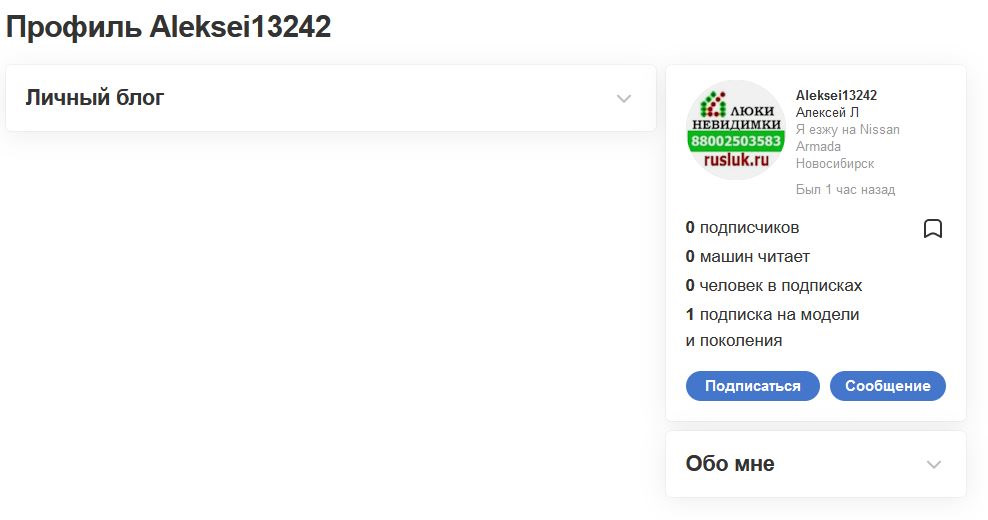
Task: Open the 0 подписчиков list
Action: (742, 228)
